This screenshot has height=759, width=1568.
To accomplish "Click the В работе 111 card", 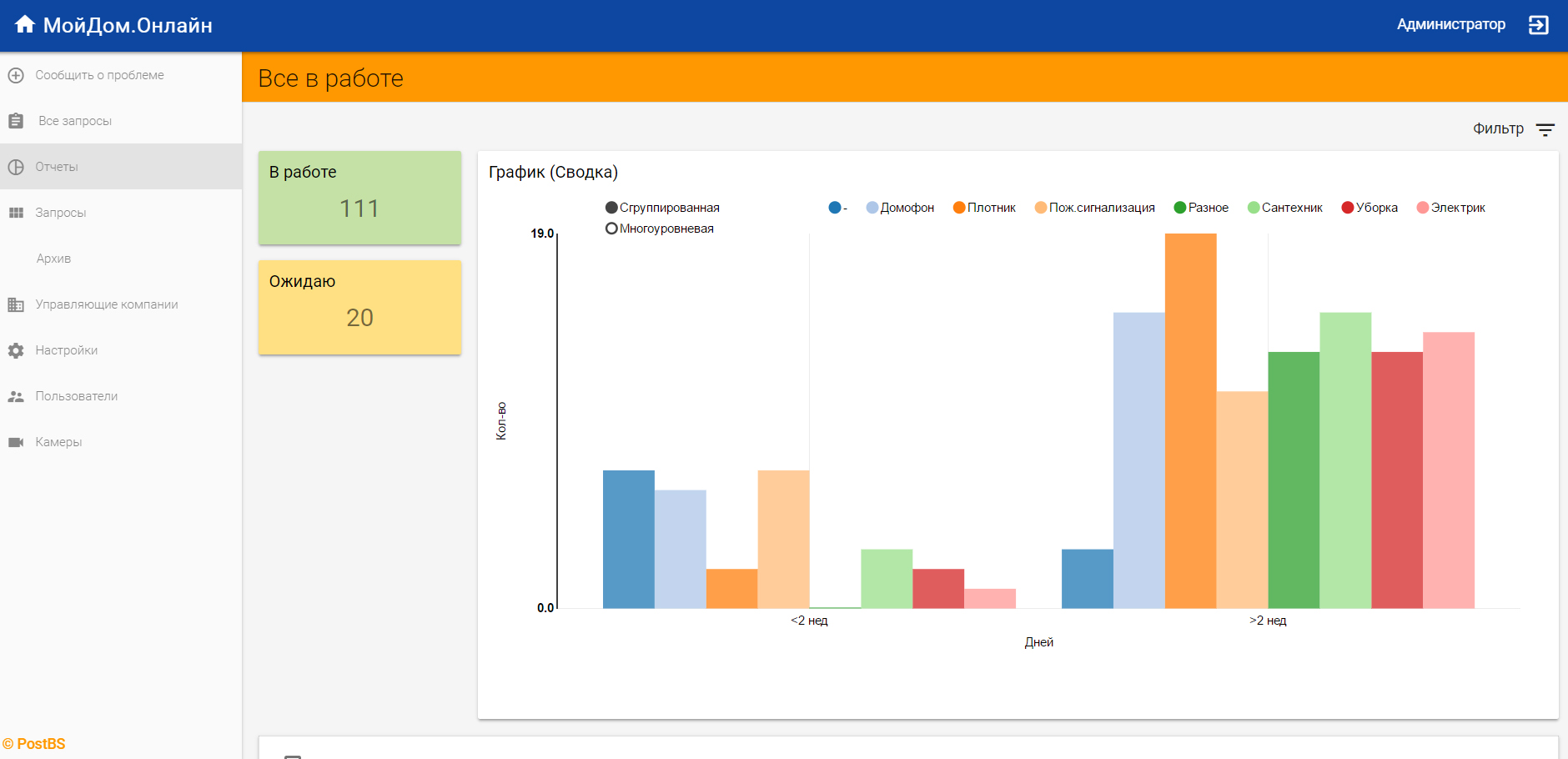I will point(359,198).
